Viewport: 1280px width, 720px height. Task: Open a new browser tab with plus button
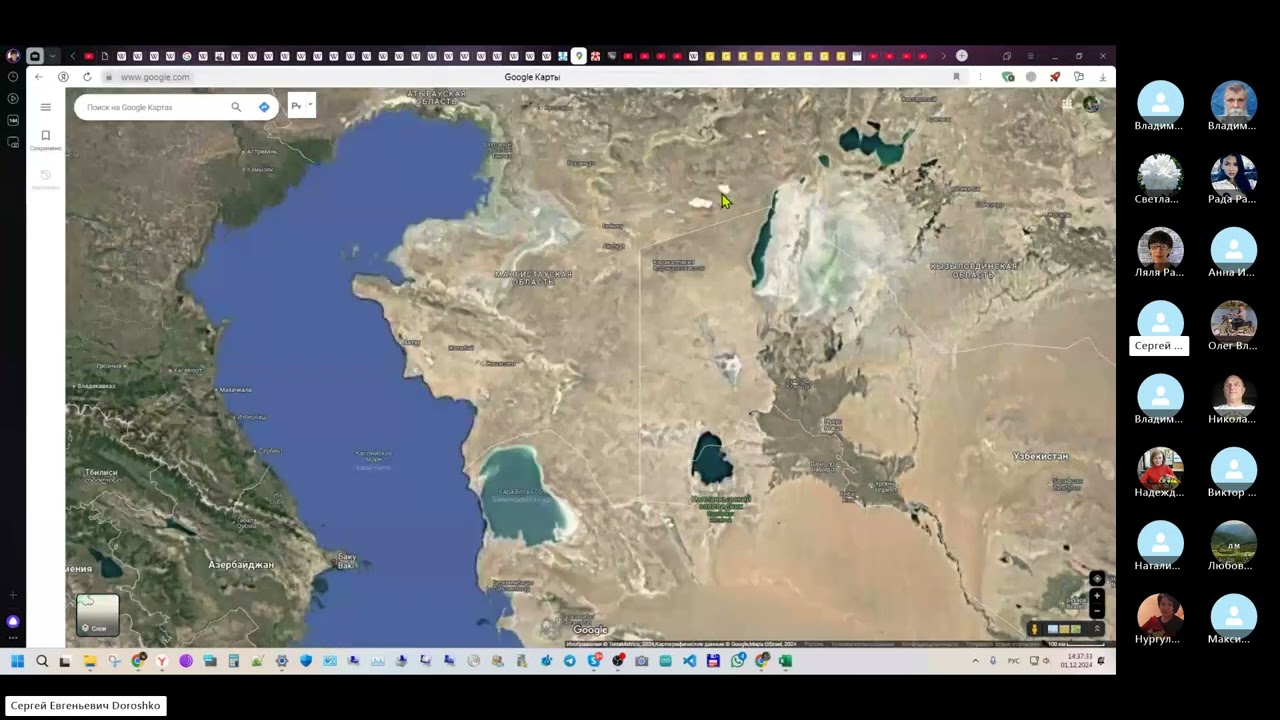pos(962,56)
